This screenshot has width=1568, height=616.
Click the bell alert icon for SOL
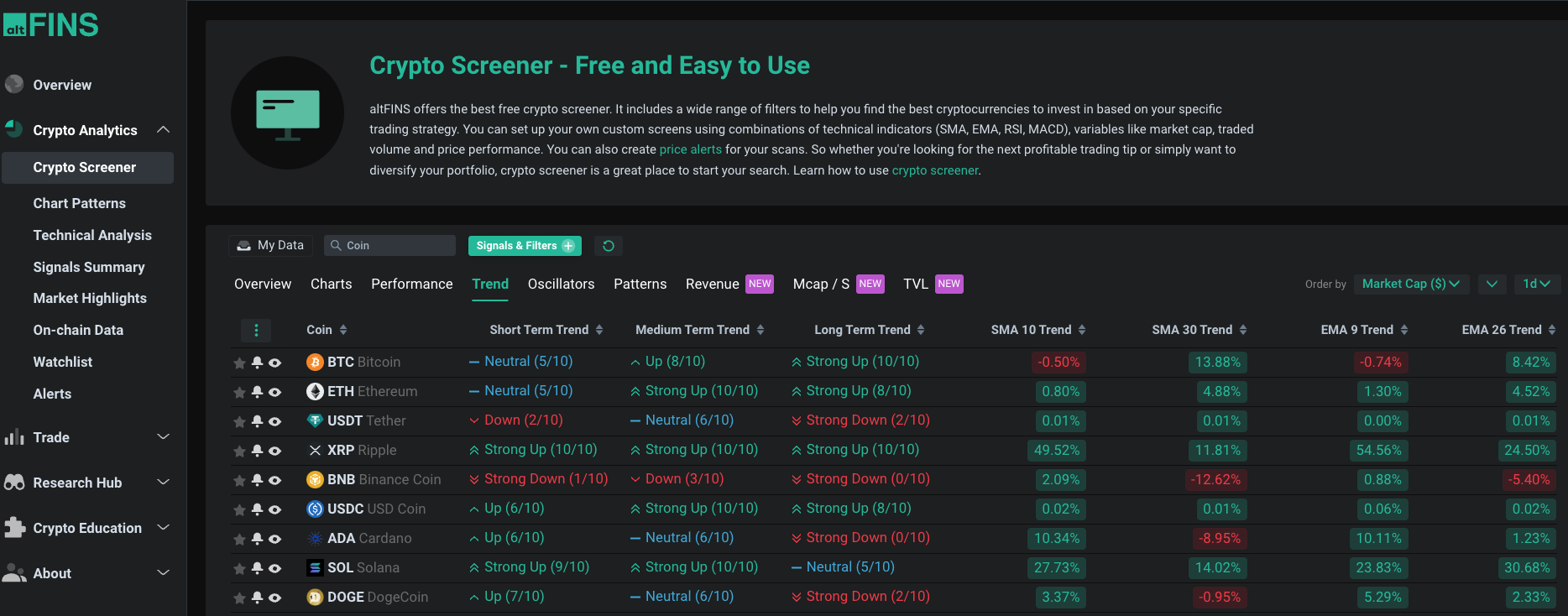258,568
